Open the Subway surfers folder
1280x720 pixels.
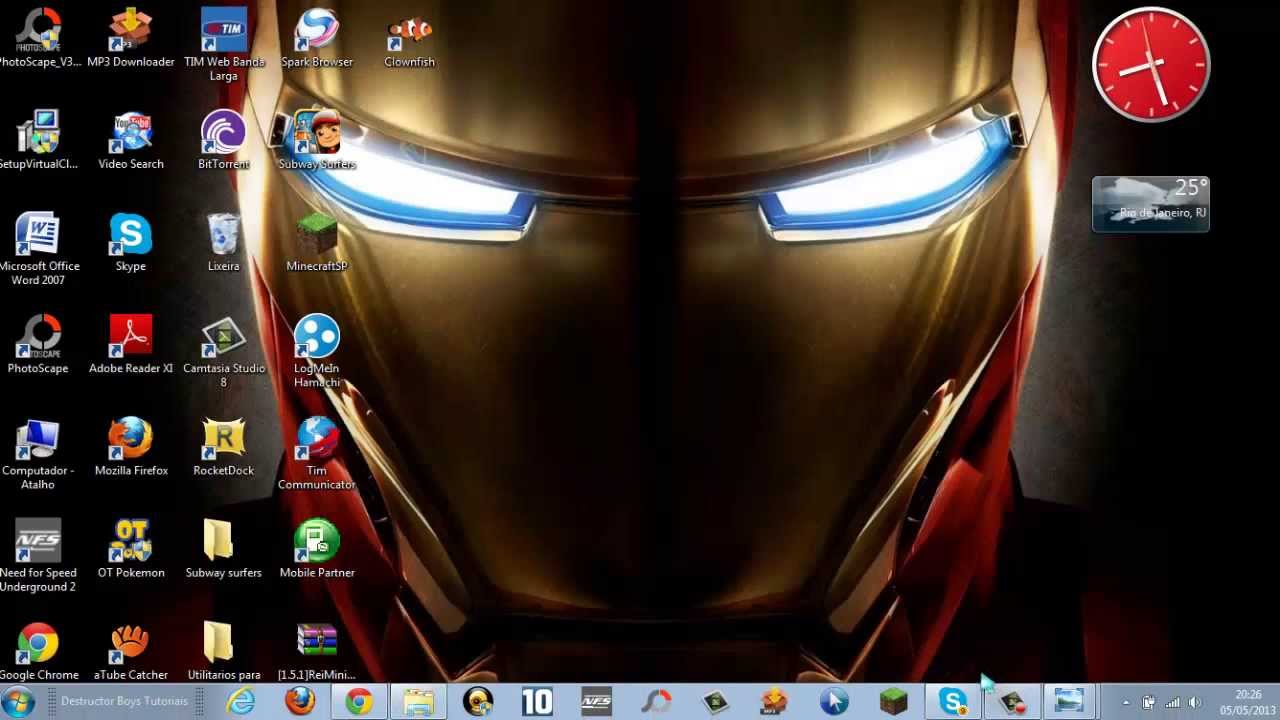pyautogui.click(x=224, y=549)
